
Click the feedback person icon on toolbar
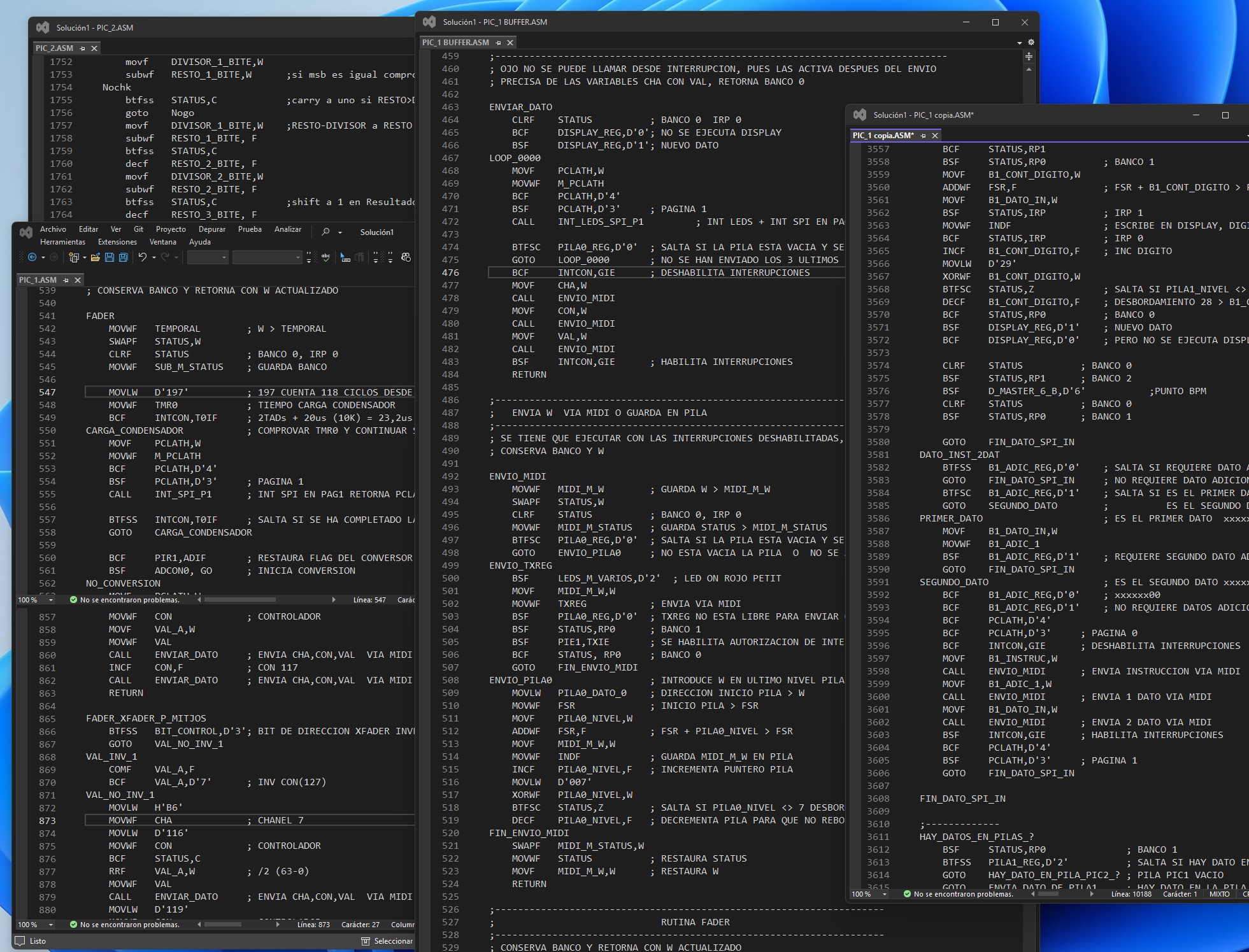click(406, 257)
